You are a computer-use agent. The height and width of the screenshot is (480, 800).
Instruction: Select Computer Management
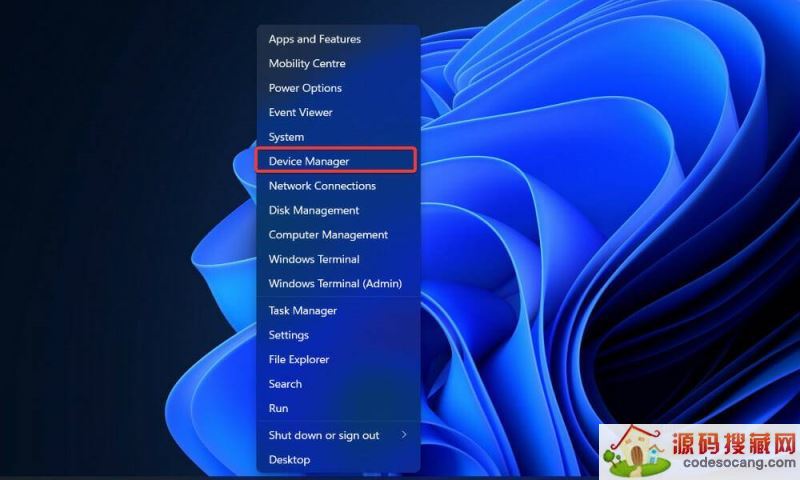point(328,235)
